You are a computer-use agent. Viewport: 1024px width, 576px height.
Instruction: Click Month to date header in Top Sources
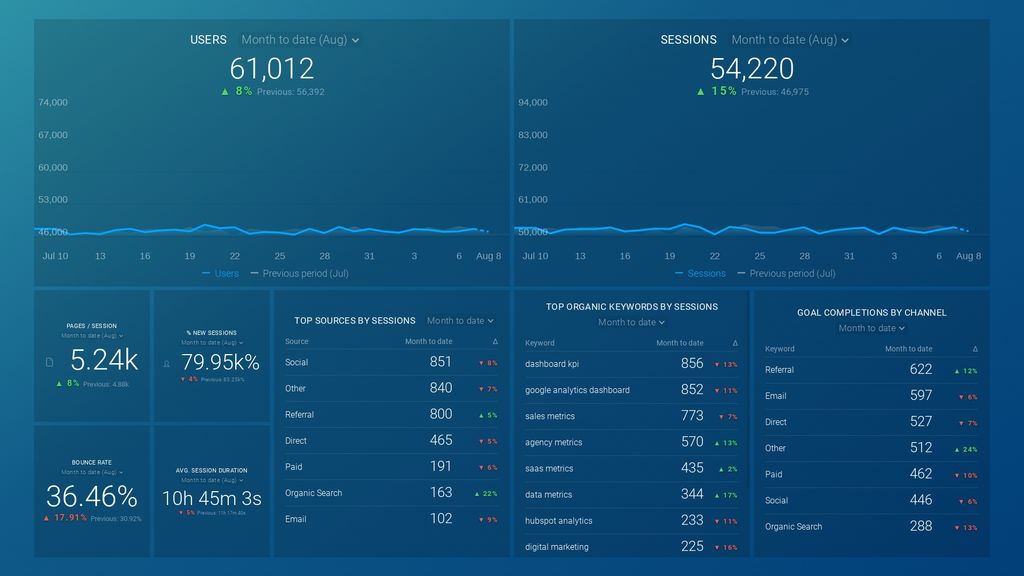[428, 342]
